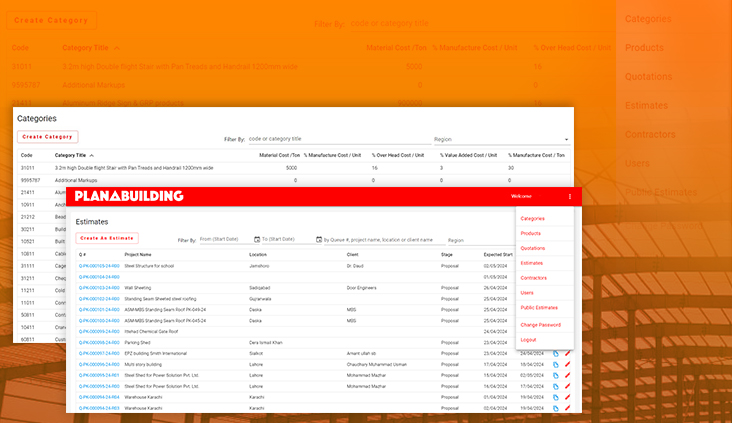Viewport: 732px width, 423px height.
Task: Choose Contractors from the dropdown menu
Action: [534, 278]
